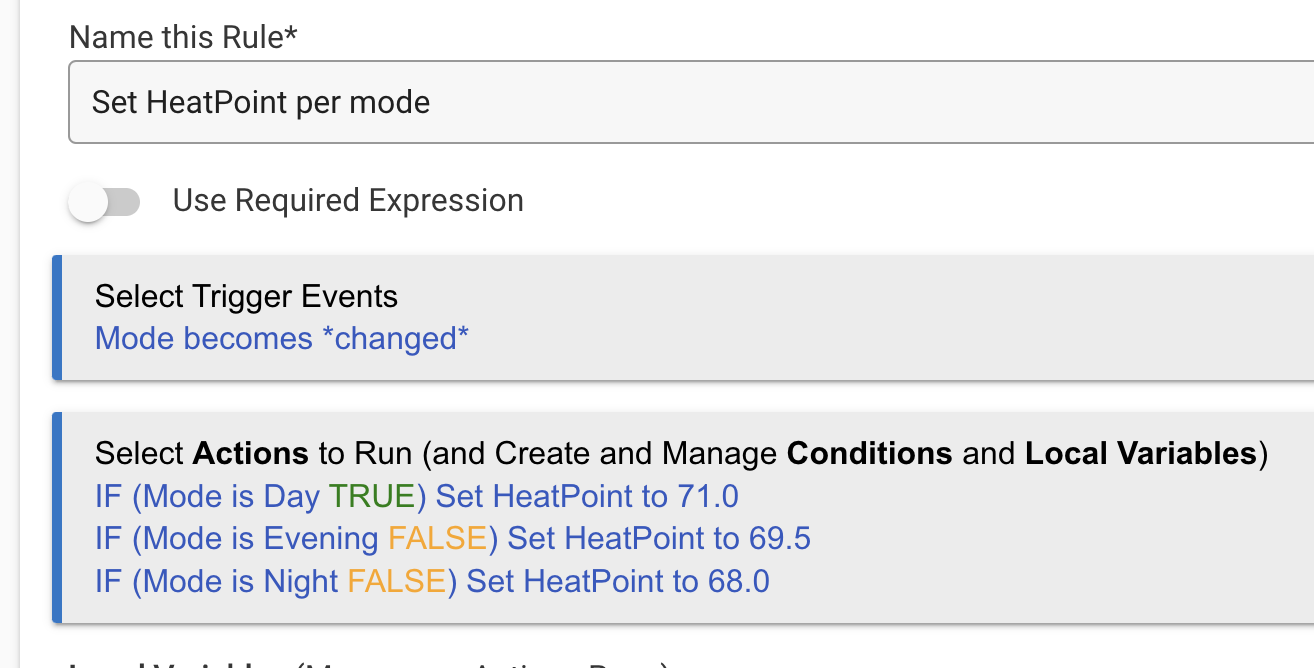Click the bold Conditions word in the actions header
The image size is (1314, 668).
869,454
